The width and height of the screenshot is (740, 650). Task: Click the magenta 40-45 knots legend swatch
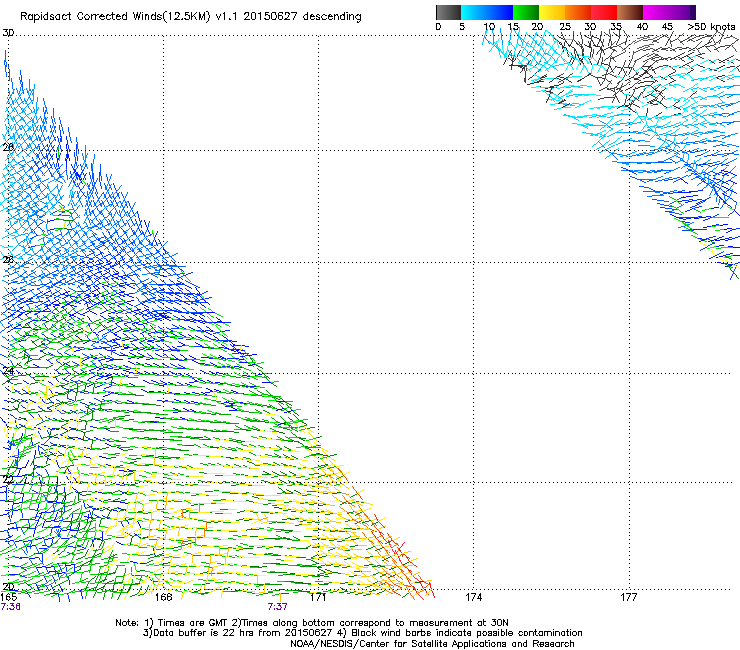click(x=656, y=12)
